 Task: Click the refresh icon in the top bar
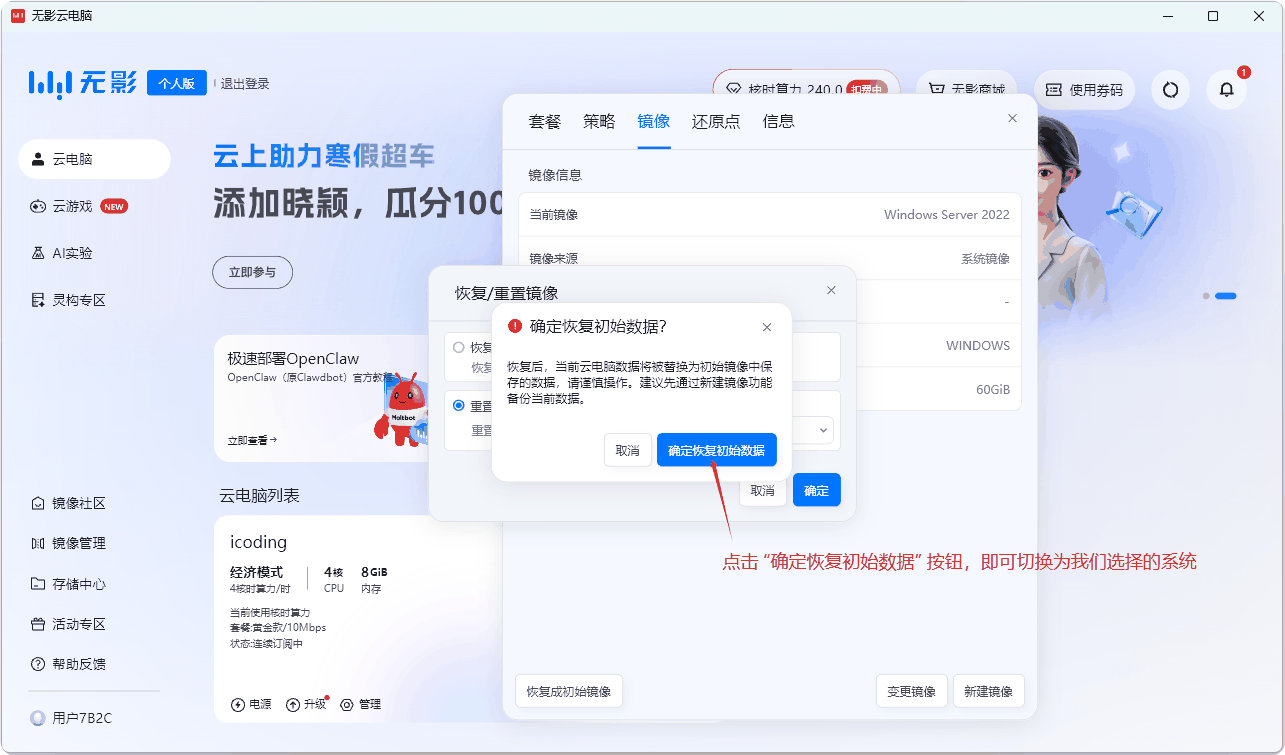pos(1170,90)
